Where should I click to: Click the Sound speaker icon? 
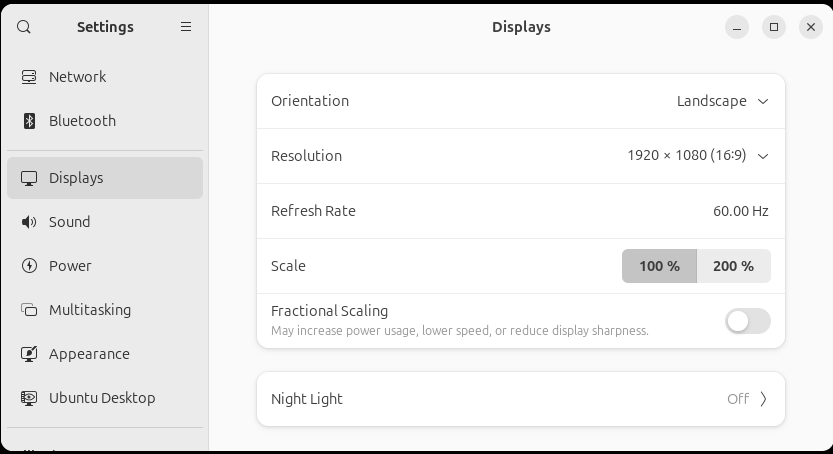coord(29,222)
